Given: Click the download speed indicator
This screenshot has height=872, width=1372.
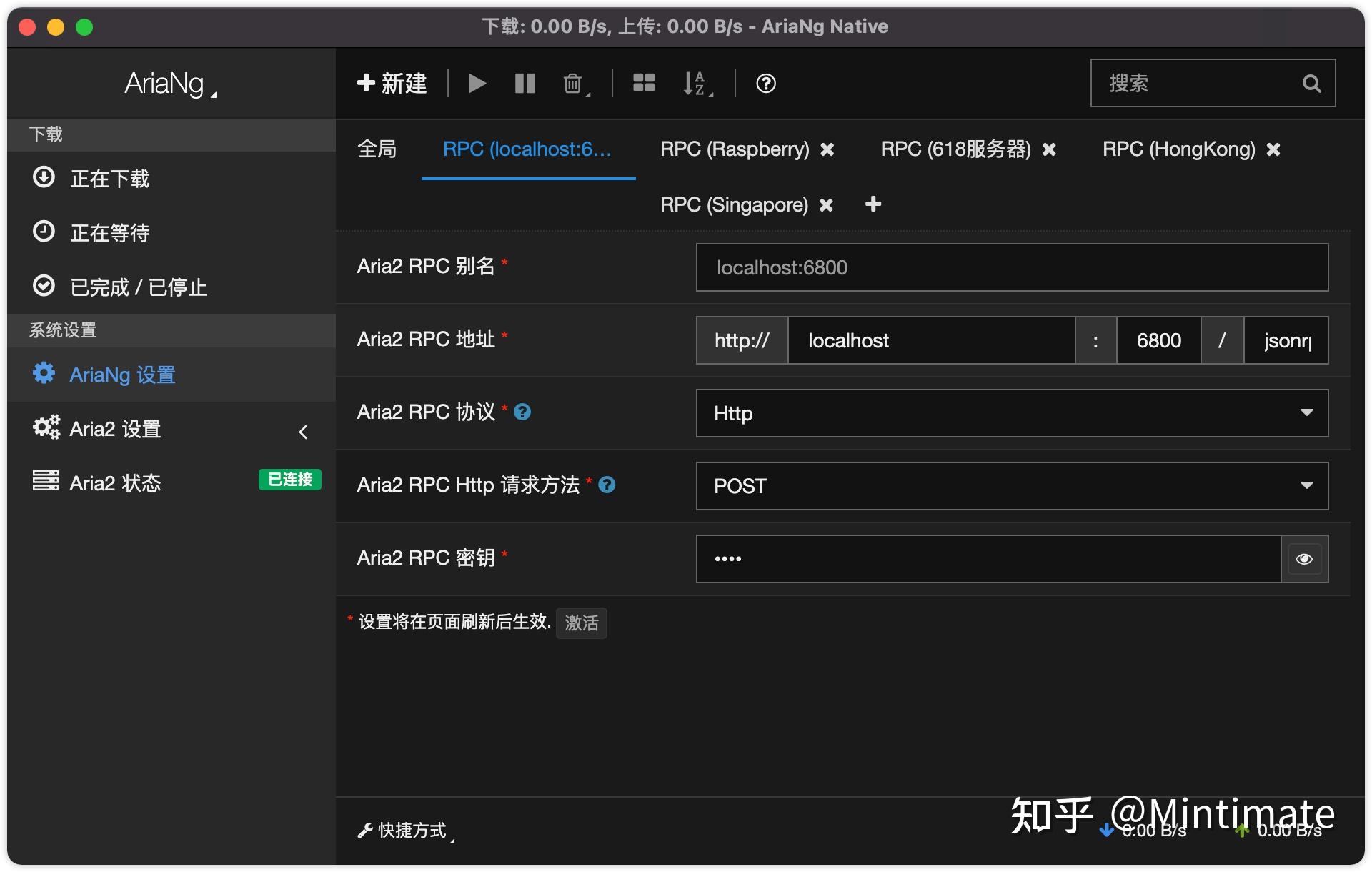Looking at the screenshot, I should (x=1143, y=830).
